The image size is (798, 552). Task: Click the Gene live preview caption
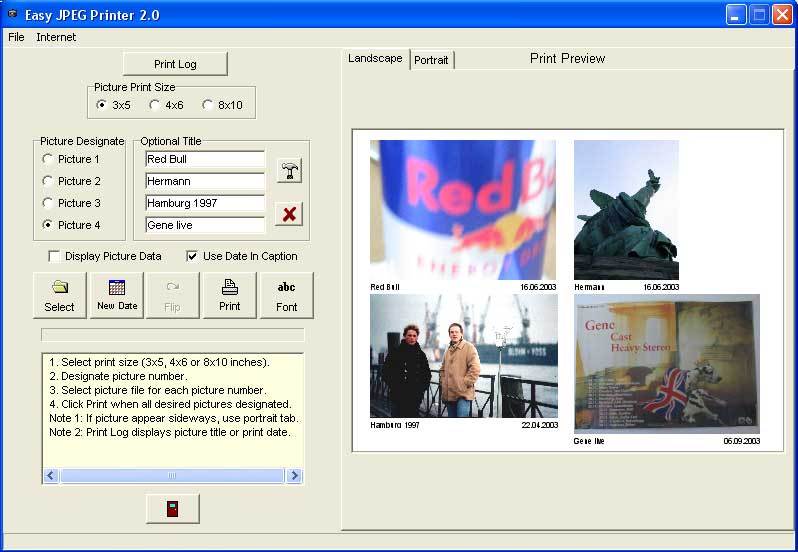click(589, 441)
